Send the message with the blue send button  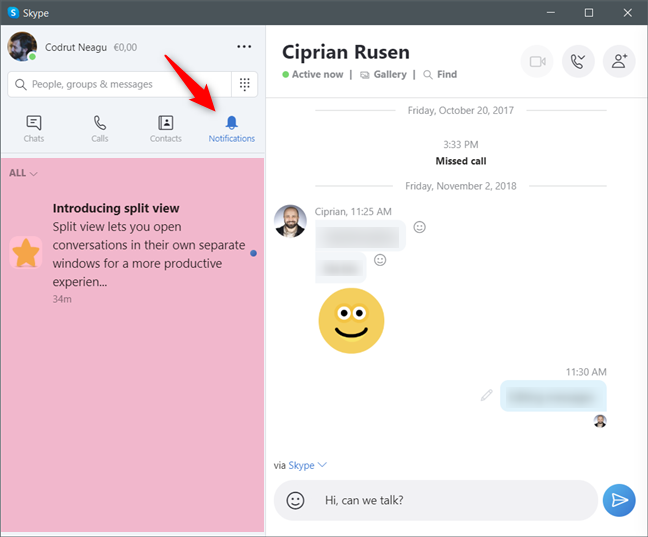click(619, 500)
